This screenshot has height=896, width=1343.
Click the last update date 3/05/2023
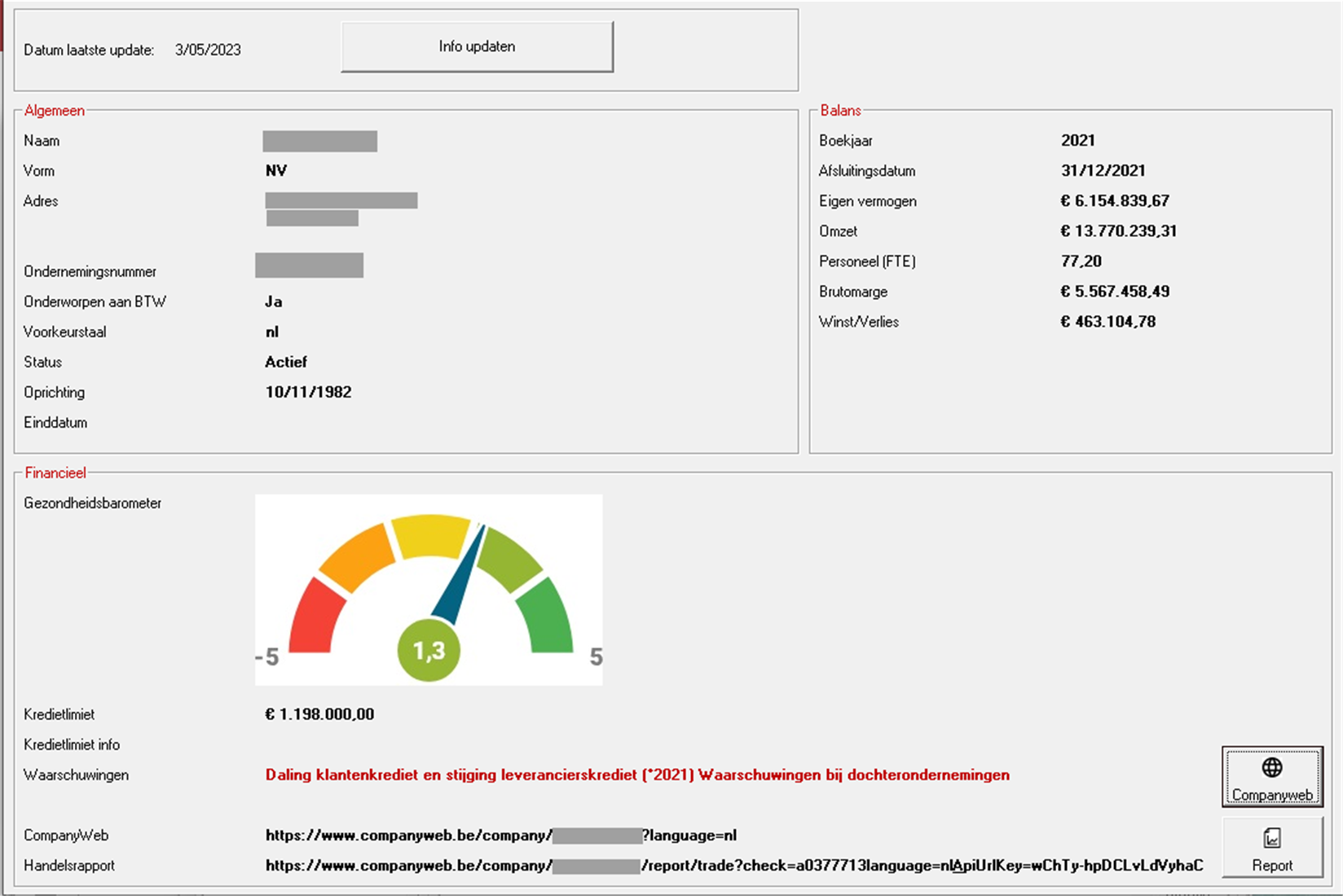coord(208,50)
